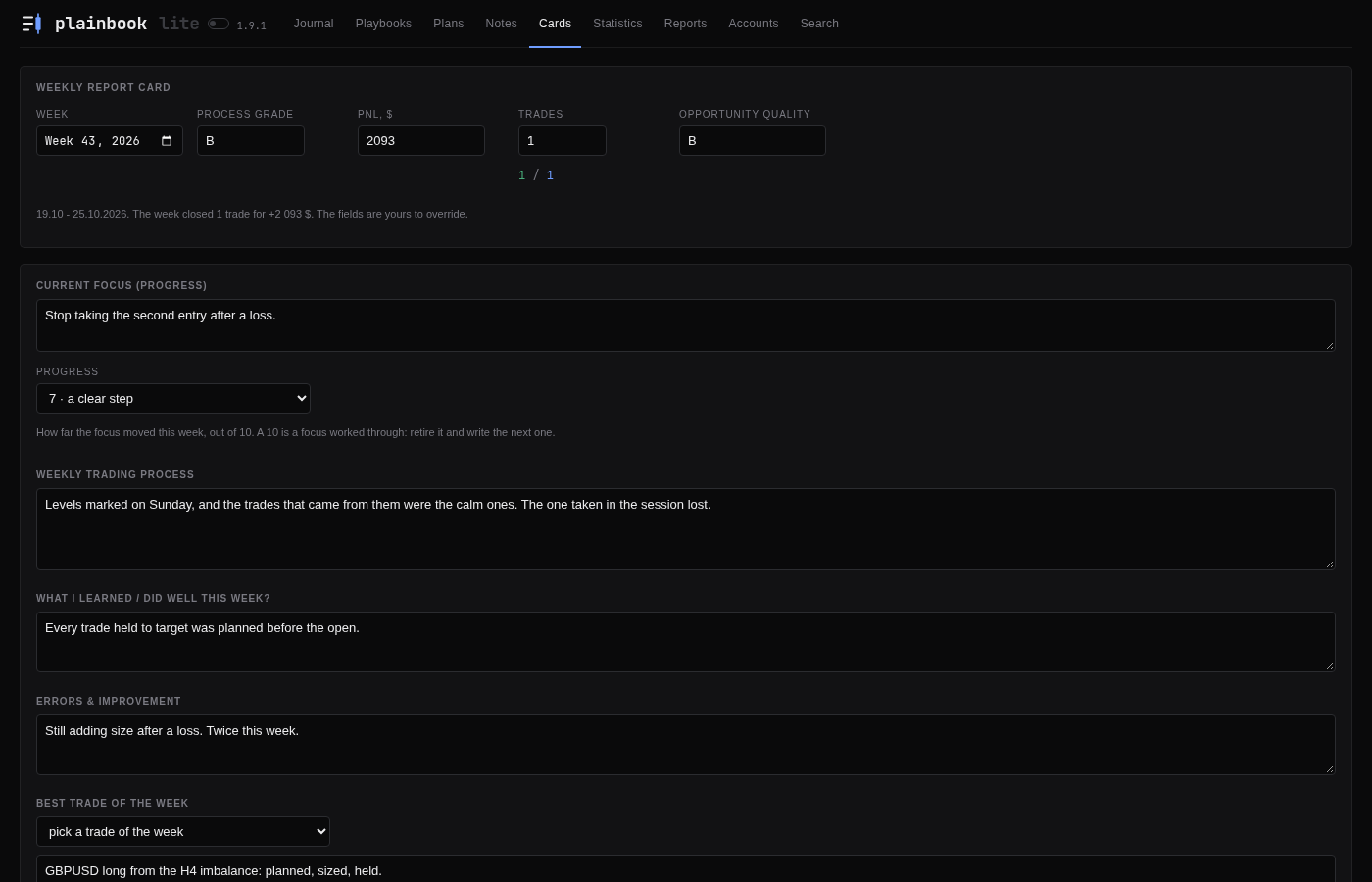Click the blue total trades count under Trades
This screenshot has height=882, width=1372.
[x=550, y=175]
